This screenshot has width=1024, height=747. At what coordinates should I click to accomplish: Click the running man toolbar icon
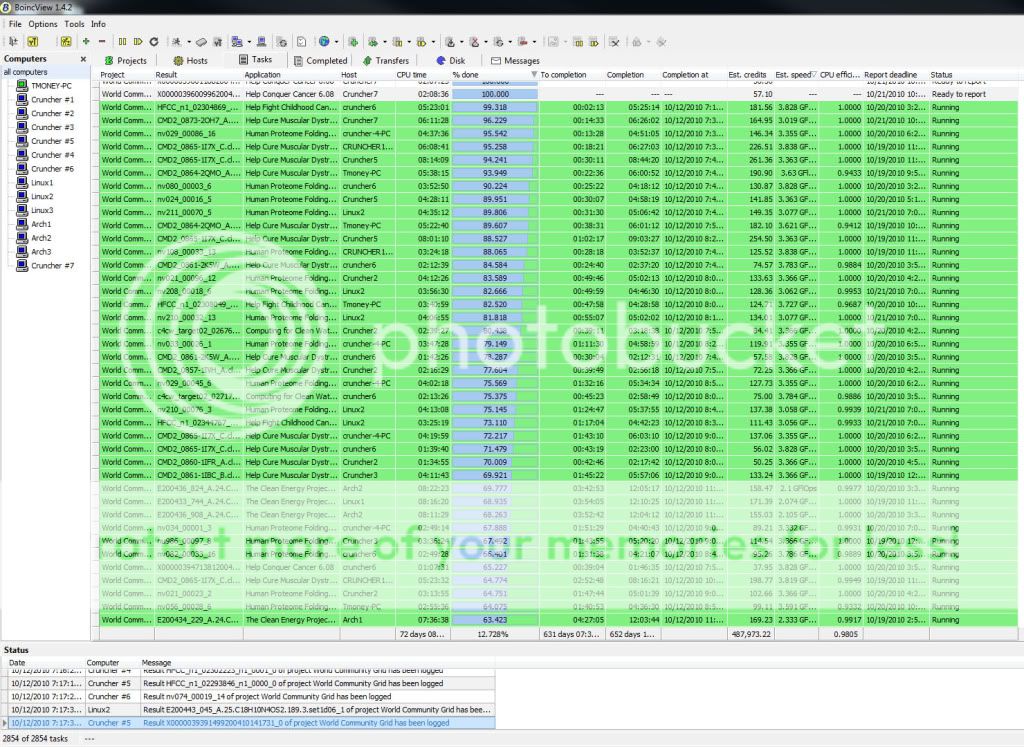[x=176, y=42]
